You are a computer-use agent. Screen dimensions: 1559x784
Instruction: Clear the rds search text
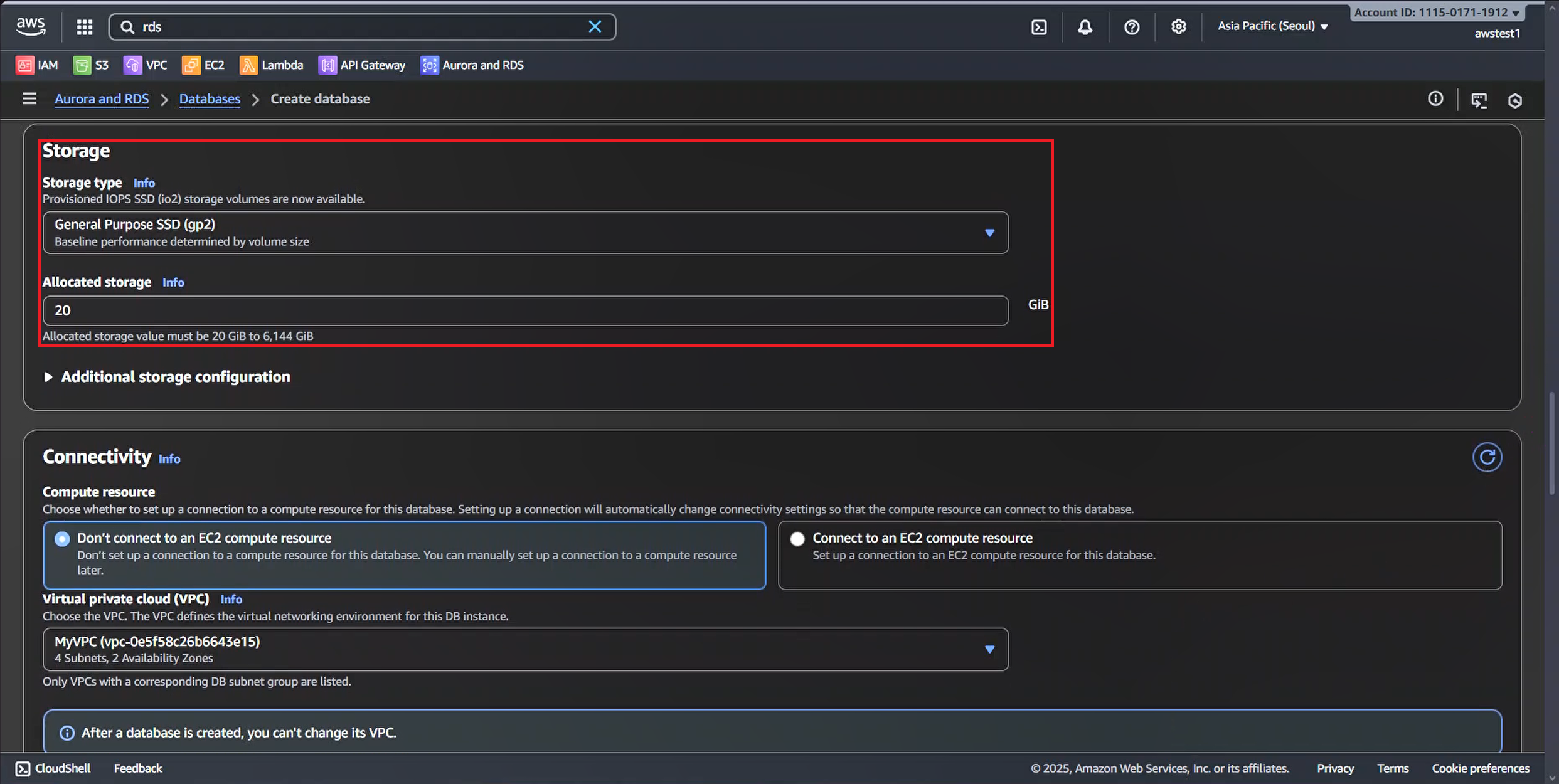[x=595, y=27]
